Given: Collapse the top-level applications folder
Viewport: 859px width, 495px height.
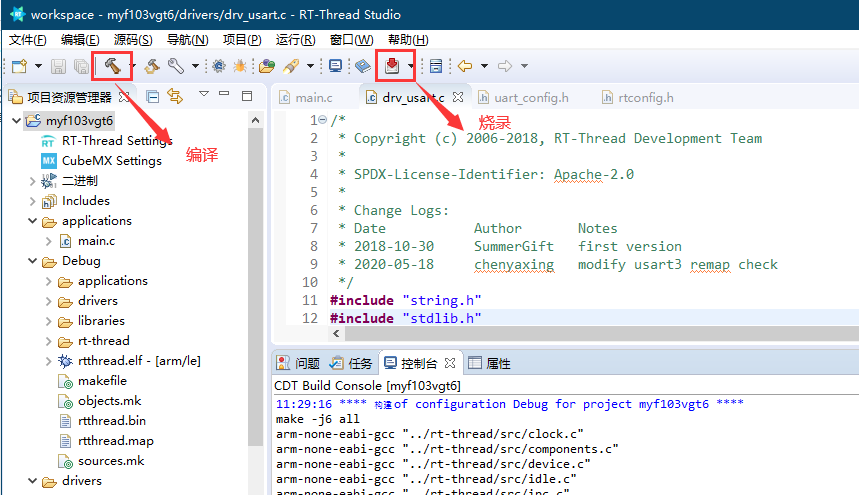Looking at the screenshot, I should (x=32, y=221).
